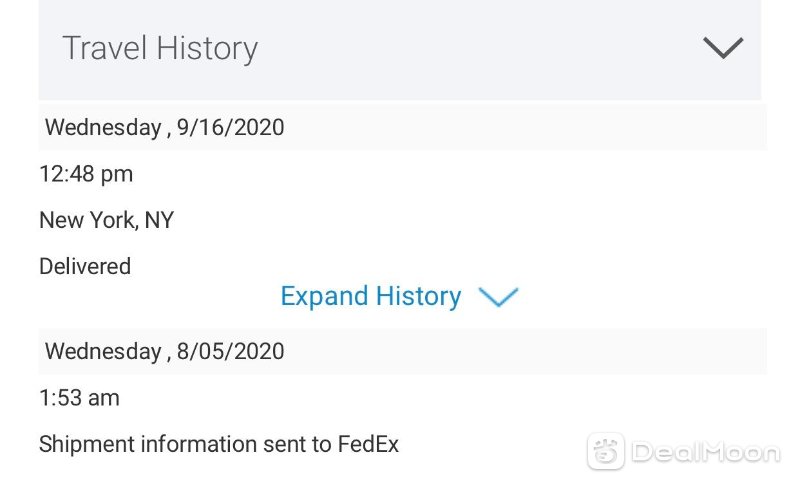Click the word FedEx in shipment status
The height and width of the screenshot is (484, 800).
coord(368,444)
